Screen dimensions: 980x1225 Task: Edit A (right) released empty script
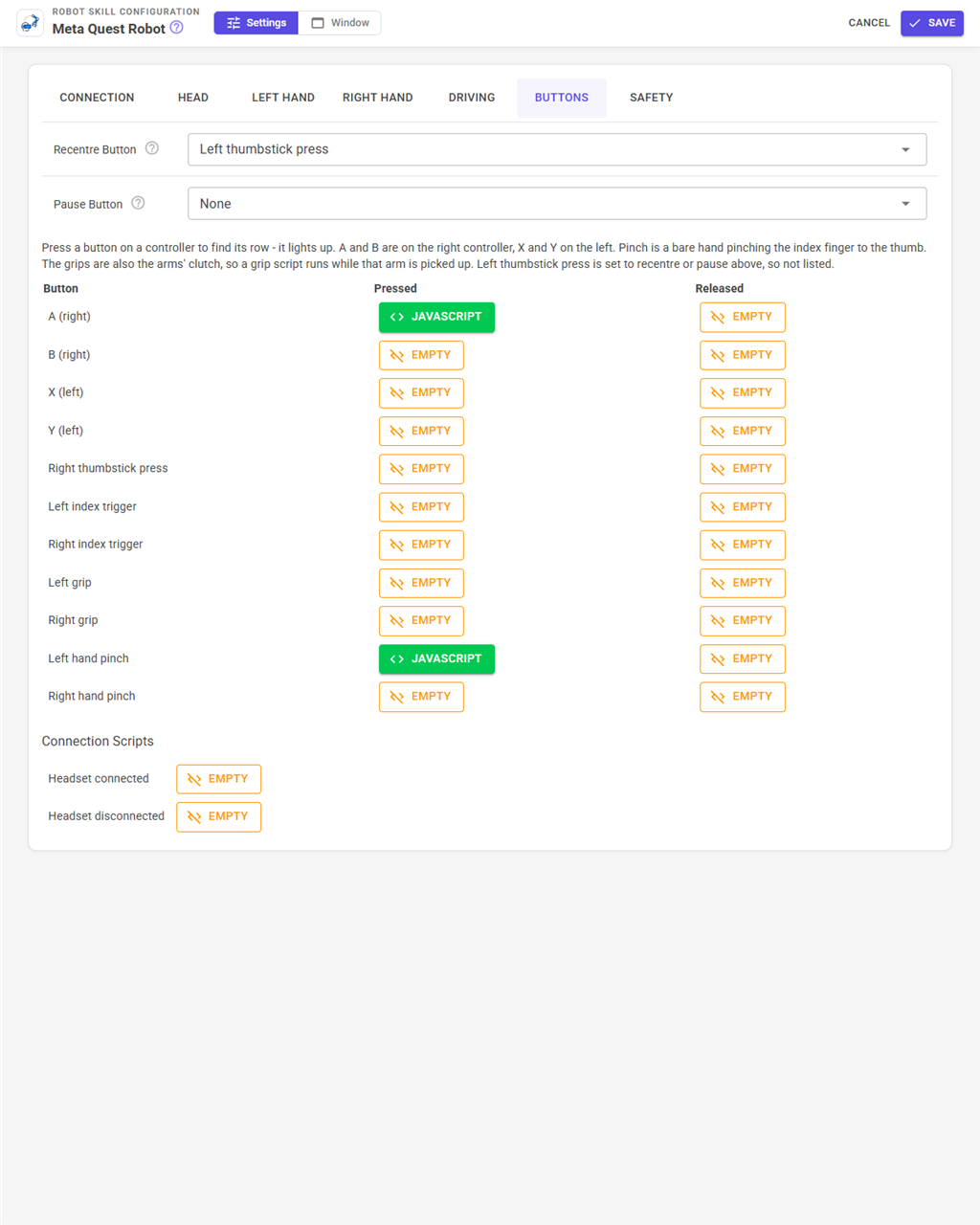click(743, 317)
